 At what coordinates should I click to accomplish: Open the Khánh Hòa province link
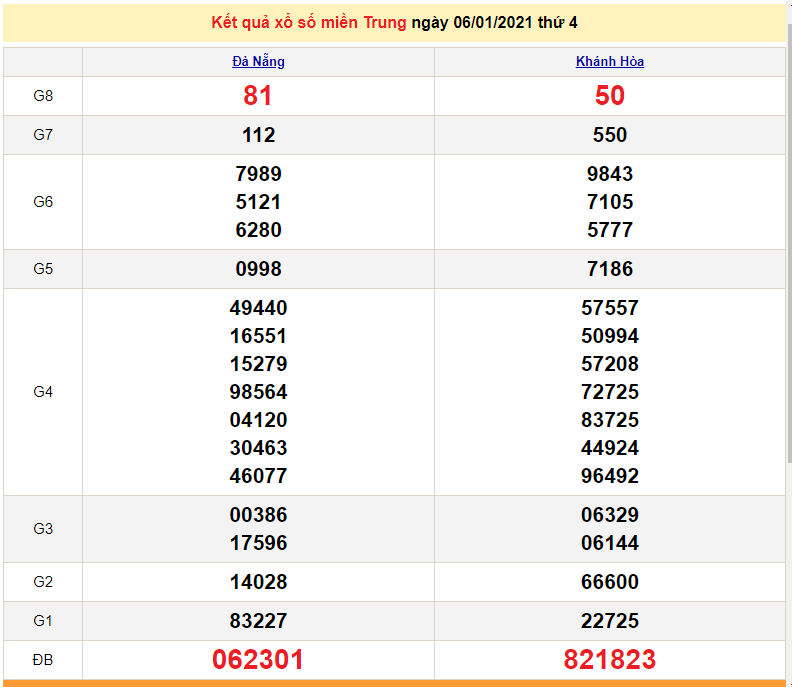point(609,61)
